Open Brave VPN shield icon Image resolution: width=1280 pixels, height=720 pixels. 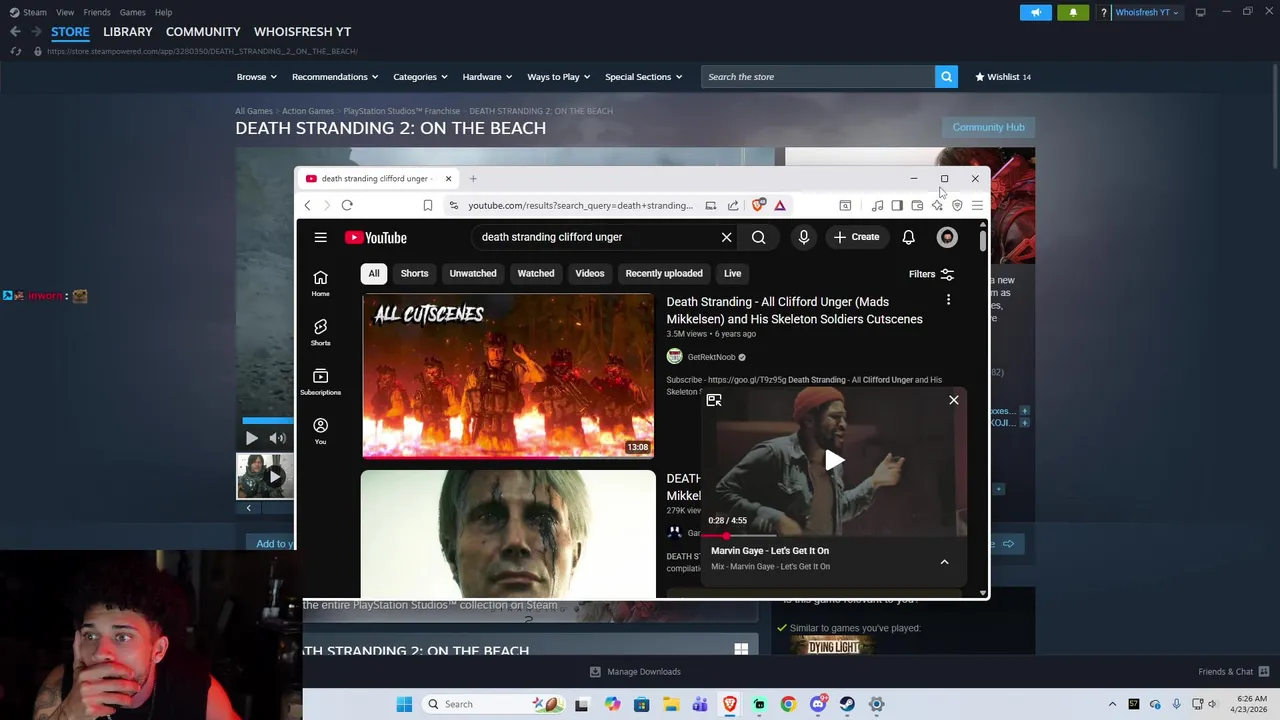click(x=957, y=205)
